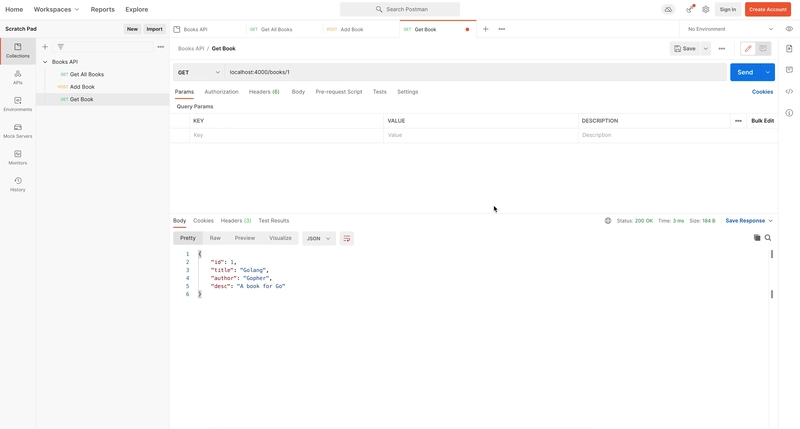Image resolution: width=800 pixels, height=429 pixels.
Task: Collapse the Books API collection
Action: (x=45, y=62)
